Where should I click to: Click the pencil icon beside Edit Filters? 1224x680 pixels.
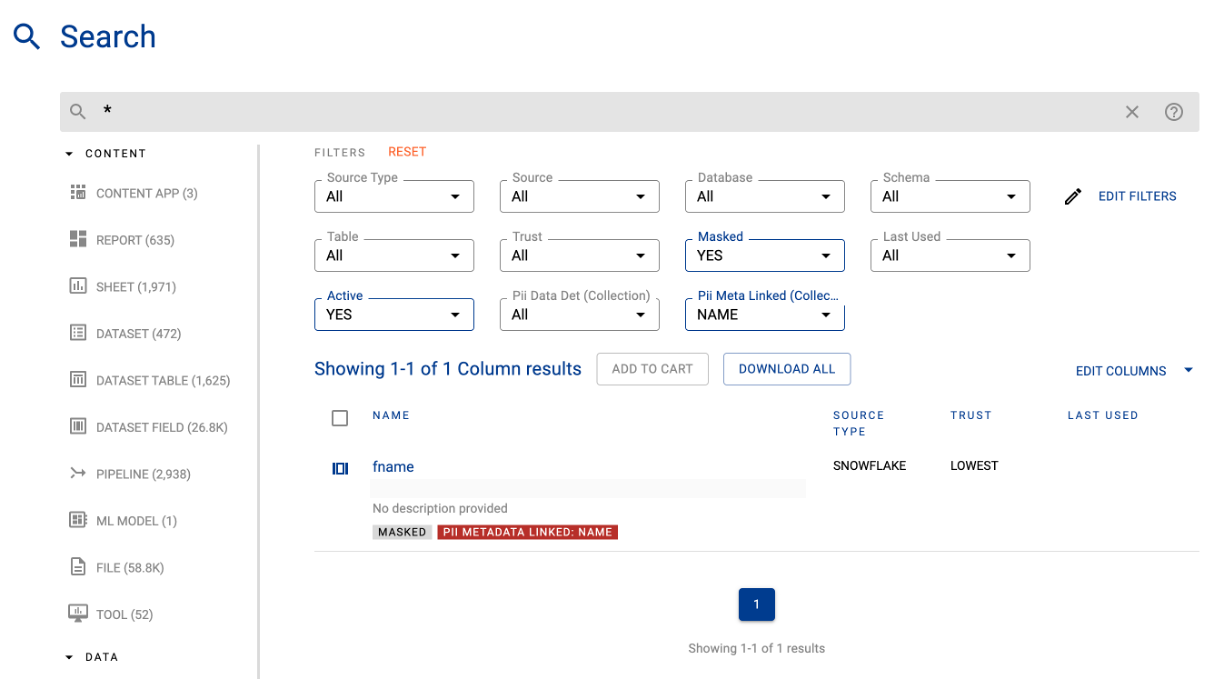click(x=1073, y=197)
